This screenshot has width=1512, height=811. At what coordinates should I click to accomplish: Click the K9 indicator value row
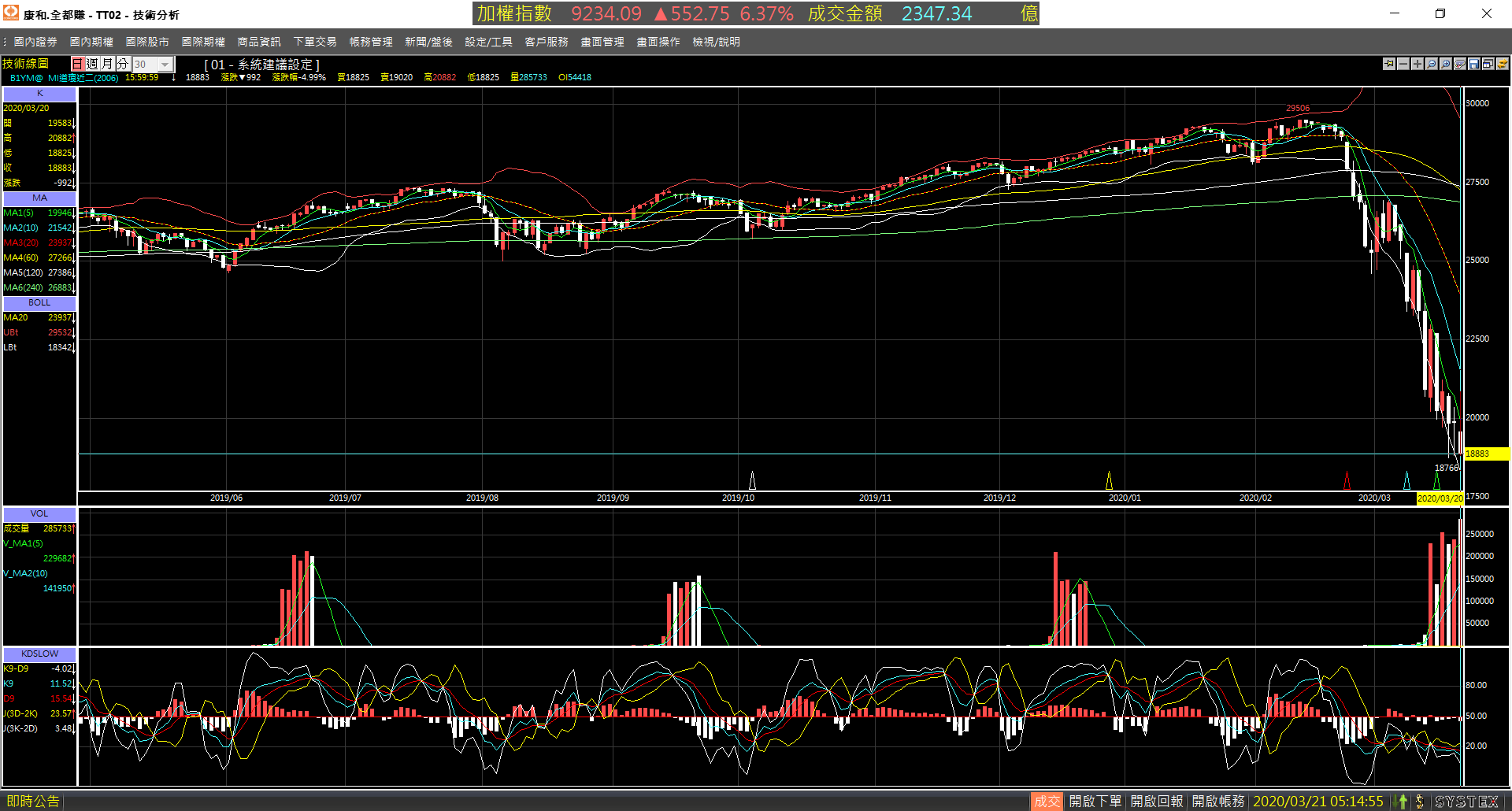point(39,683)
